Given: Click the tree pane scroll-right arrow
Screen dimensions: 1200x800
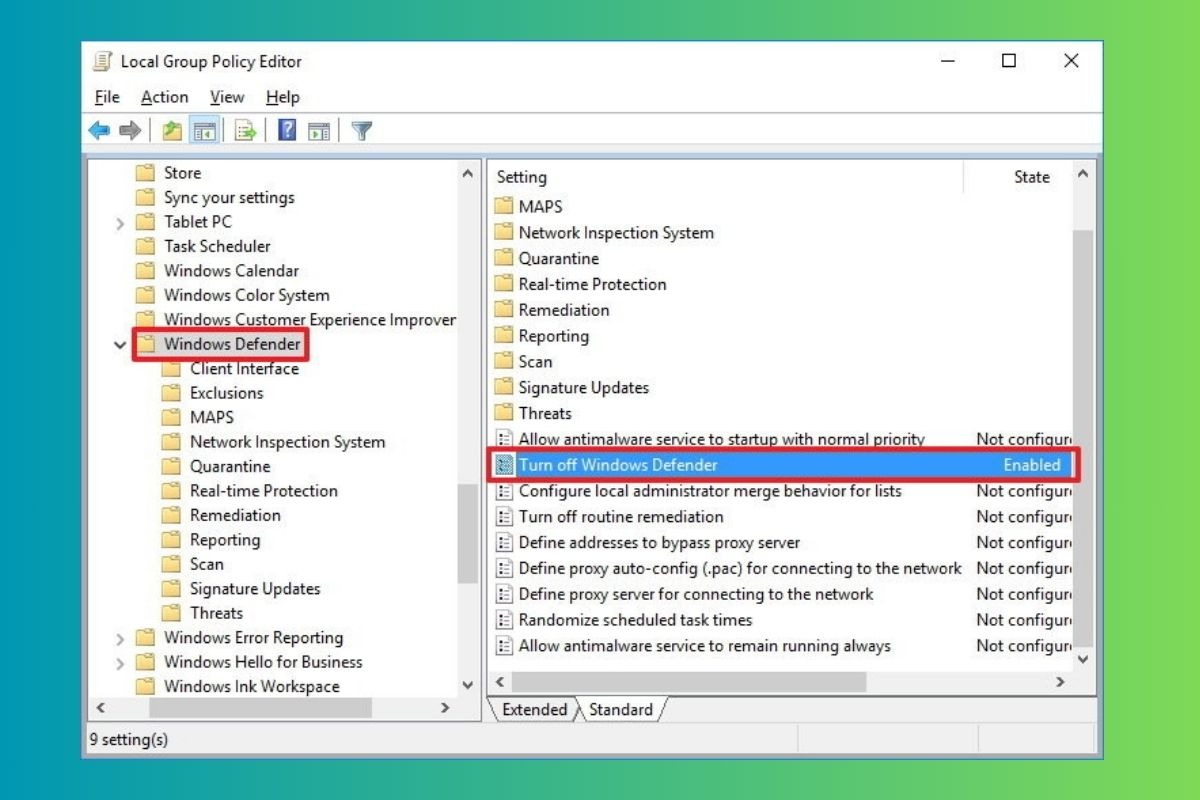Looking at the screenshot, I should [x=445, y=708].
